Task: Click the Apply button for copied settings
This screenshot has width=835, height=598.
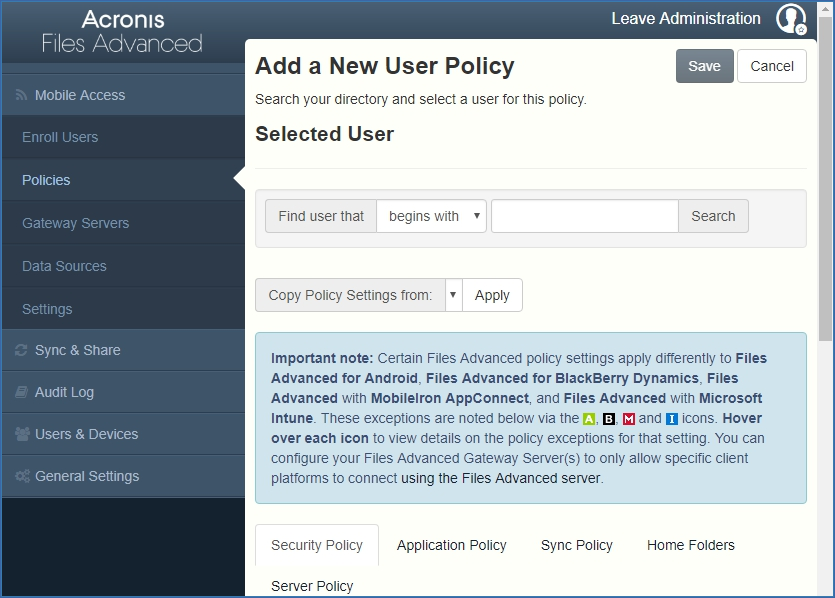Action: pyautogui.click(x=492, y=295)
